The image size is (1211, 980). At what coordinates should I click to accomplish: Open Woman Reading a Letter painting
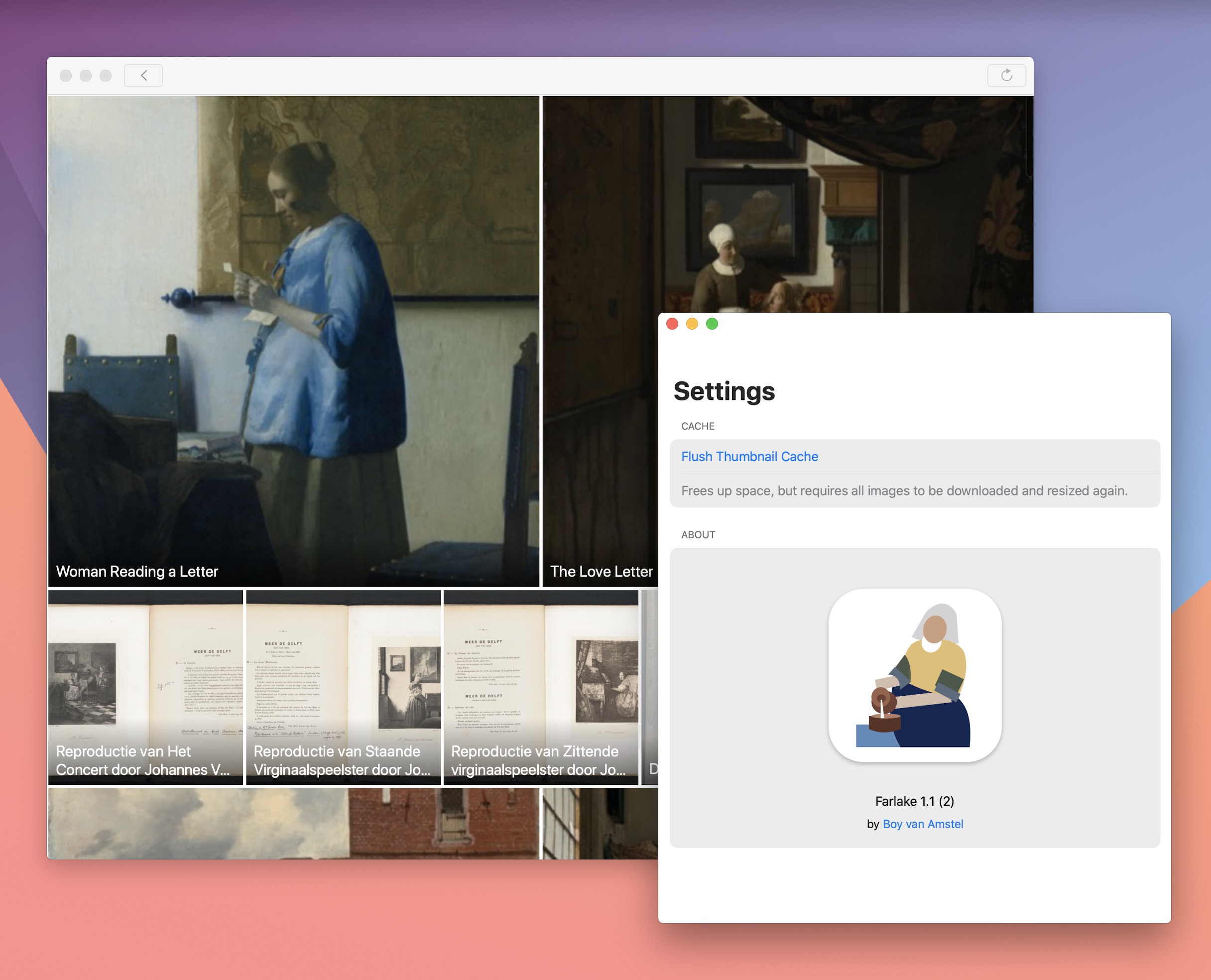pyautogui.click(x=294, y=341)
